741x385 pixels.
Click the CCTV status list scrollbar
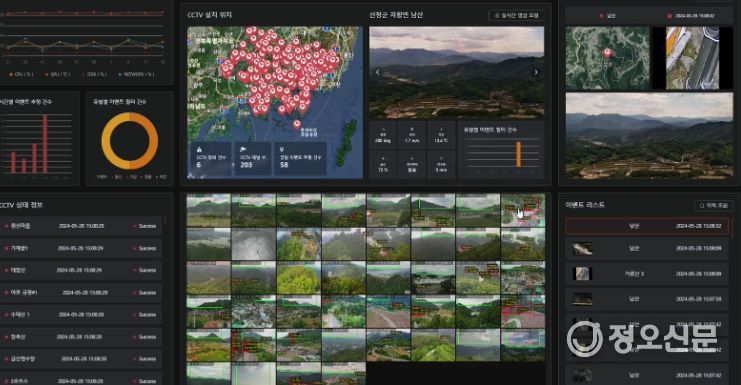165,220
